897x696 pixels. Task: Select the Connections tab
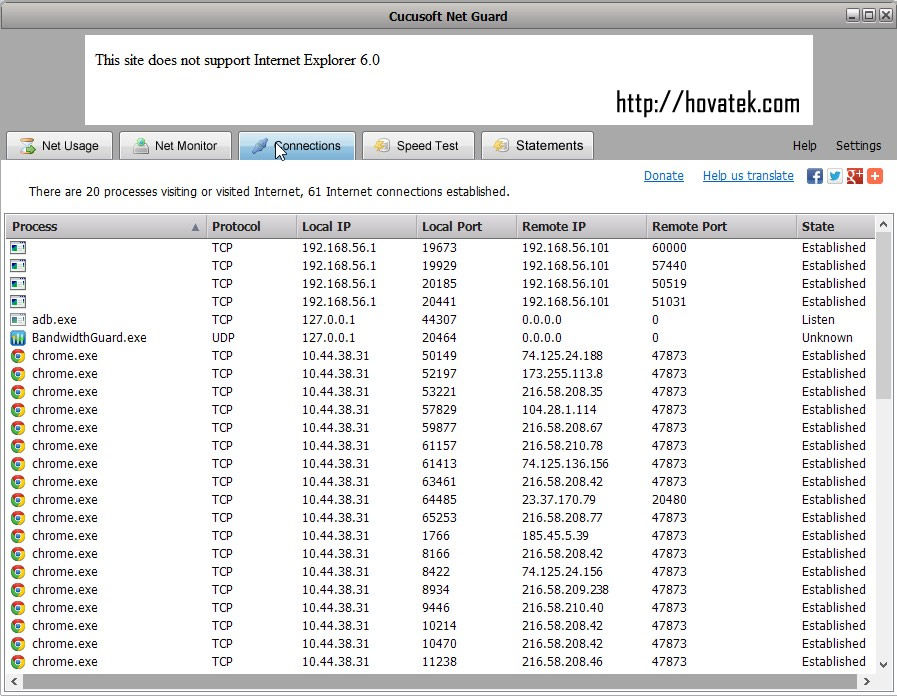(x=297, y=146)
